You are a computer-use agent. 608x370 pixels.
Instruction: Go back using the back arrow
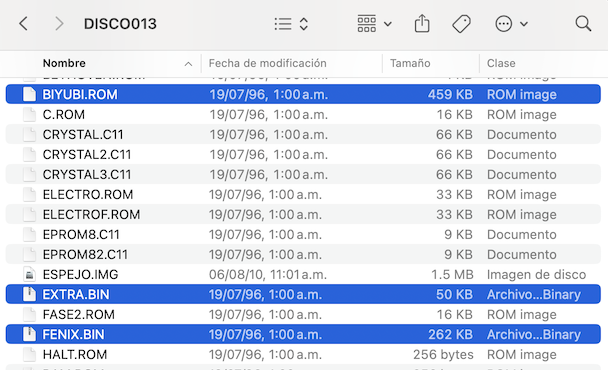(24, 24)
